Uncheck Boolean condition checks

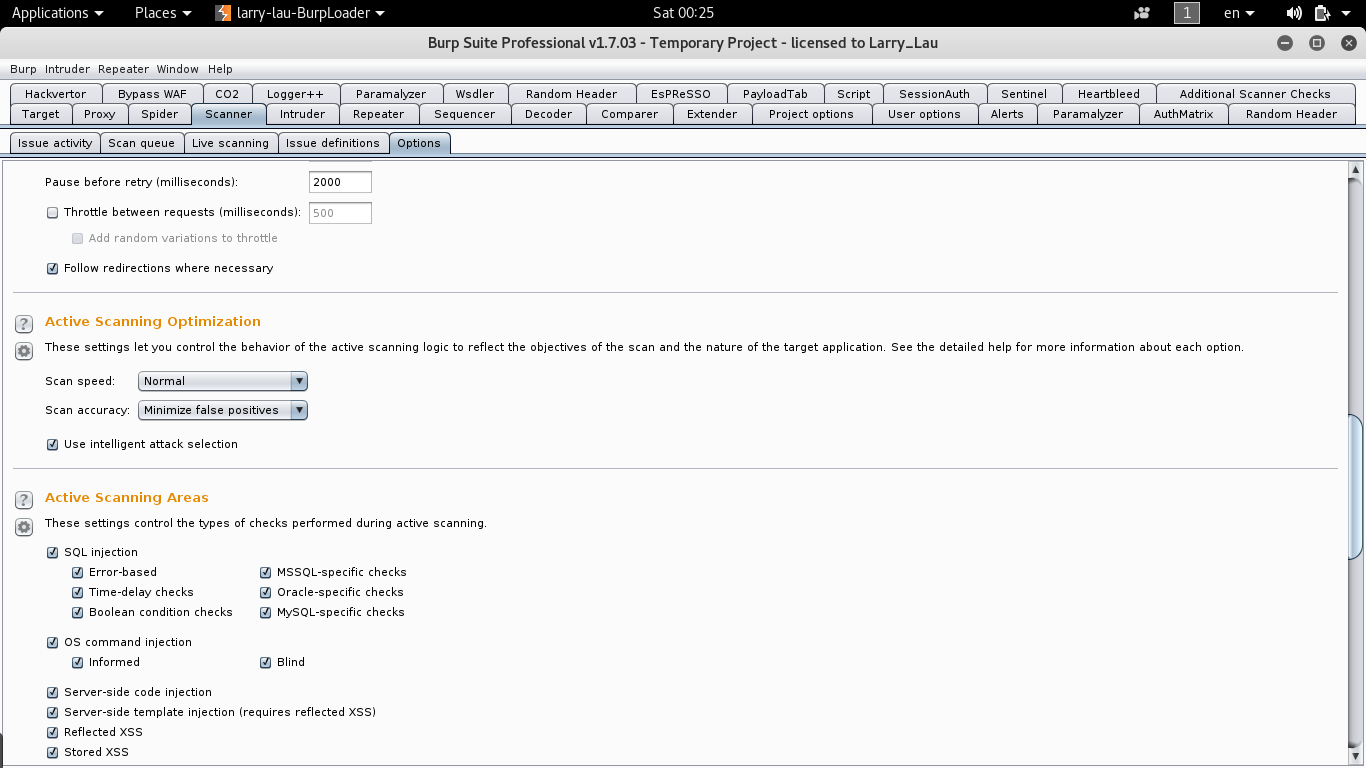[78, 613]
